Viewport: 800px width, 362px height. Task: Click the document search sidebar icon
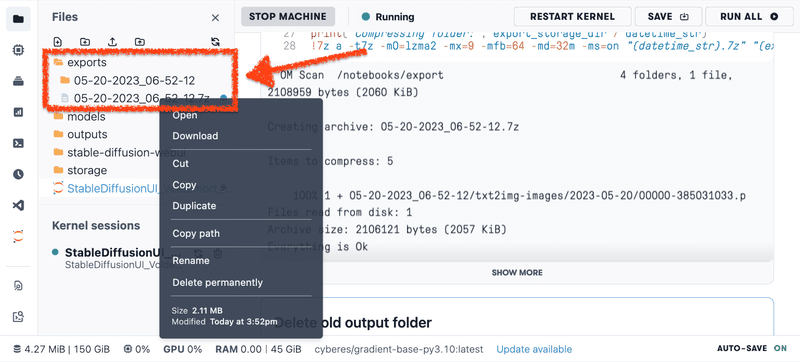(18, 286)
